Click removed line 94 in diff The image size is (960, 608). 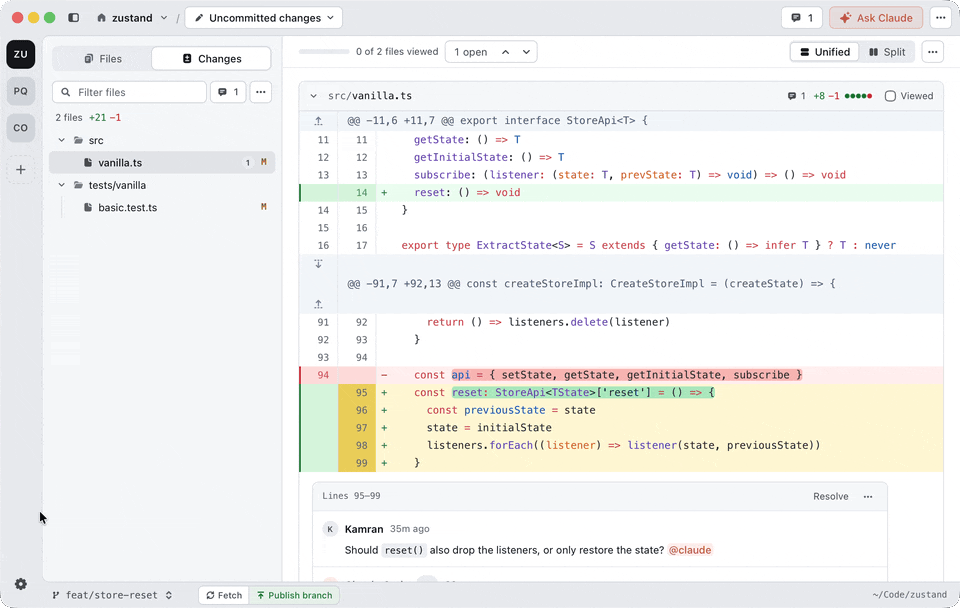(x=621, y=375)
